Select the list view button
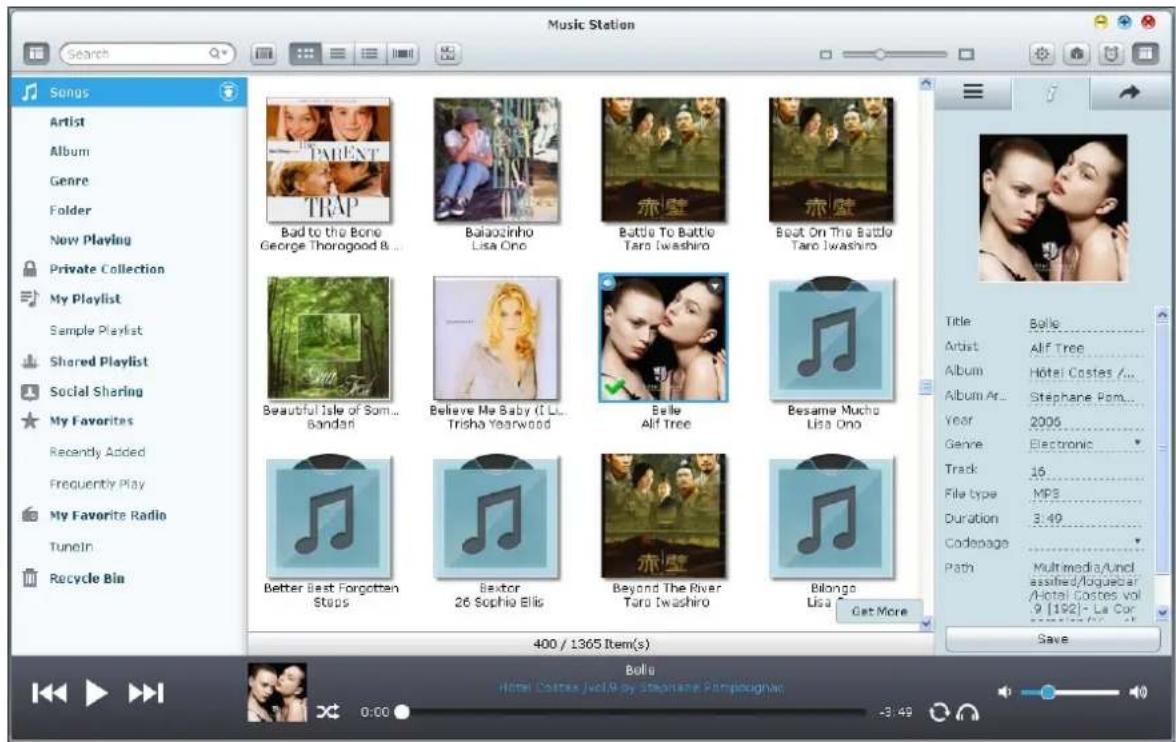1176x742 pixels. [338, 53]
